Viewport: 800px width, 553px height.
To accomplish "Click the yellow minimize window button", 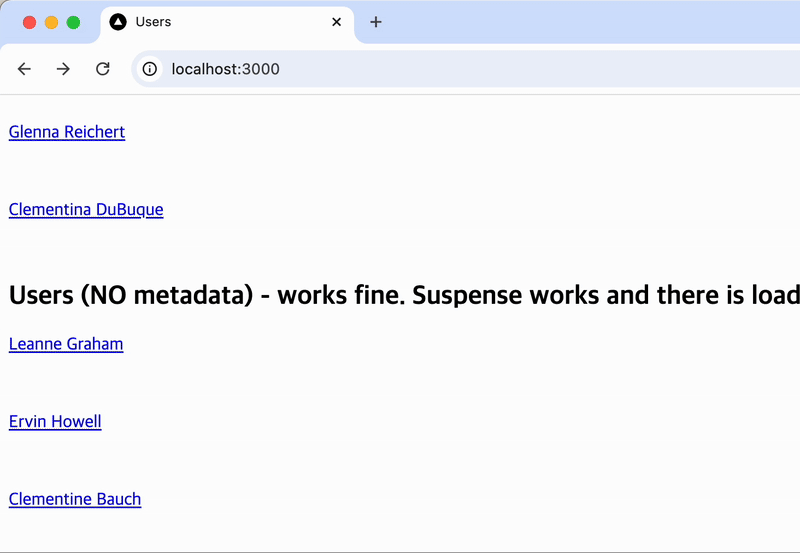I will [52, 22].
